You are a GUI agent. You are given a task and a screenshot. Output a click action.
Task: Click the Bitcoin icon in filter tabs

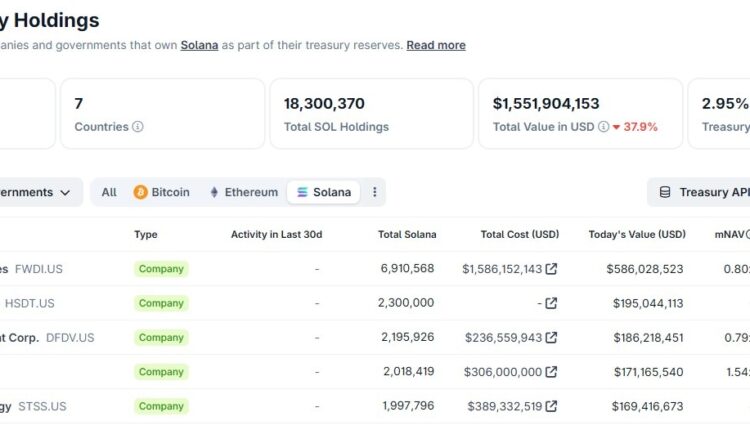(141, 192)
